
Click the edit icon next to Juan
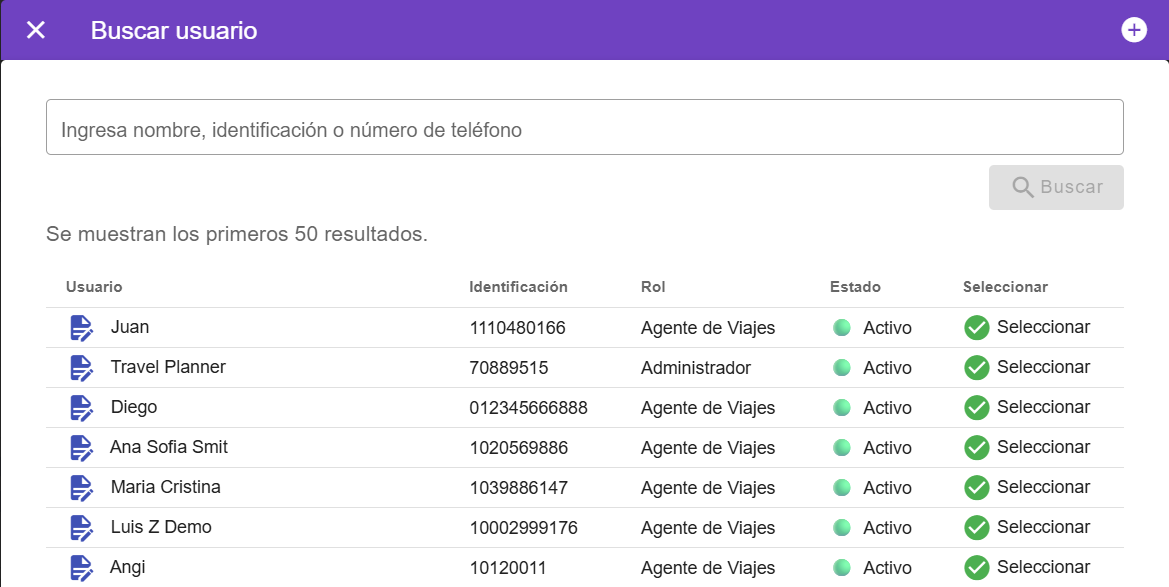[x=82, y=328]
